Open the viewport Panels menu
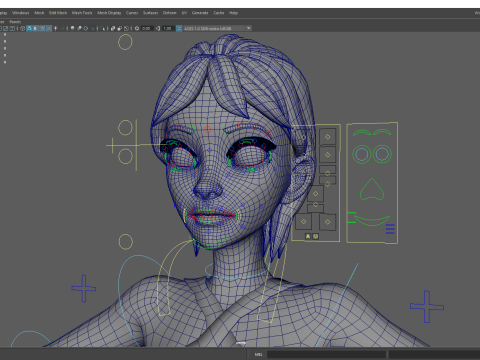 coord(15,22)
